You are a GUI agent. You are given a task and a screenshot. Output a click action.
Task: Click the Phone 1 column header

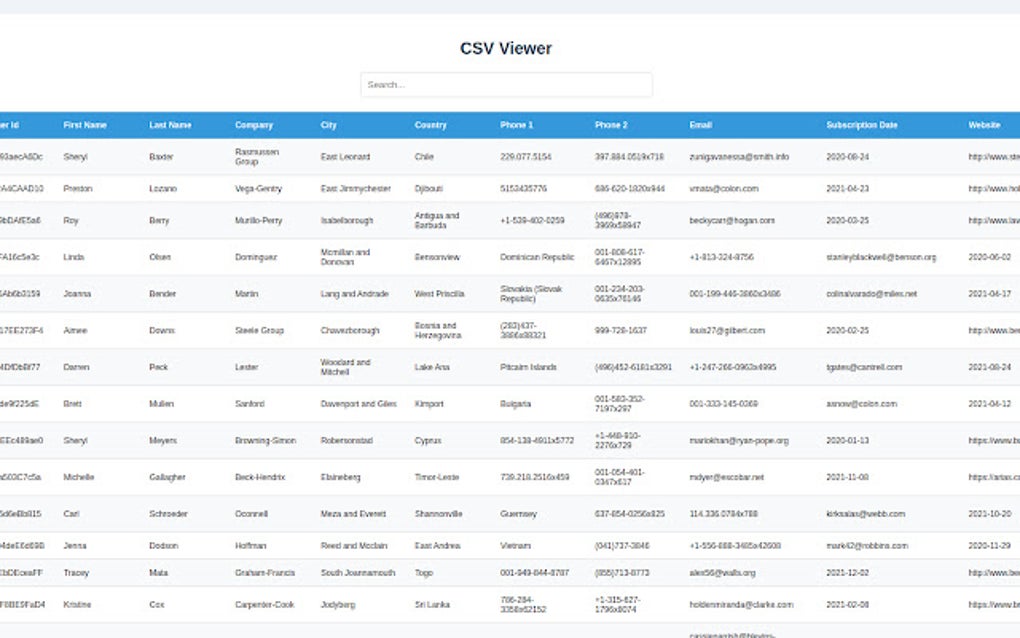517,125
